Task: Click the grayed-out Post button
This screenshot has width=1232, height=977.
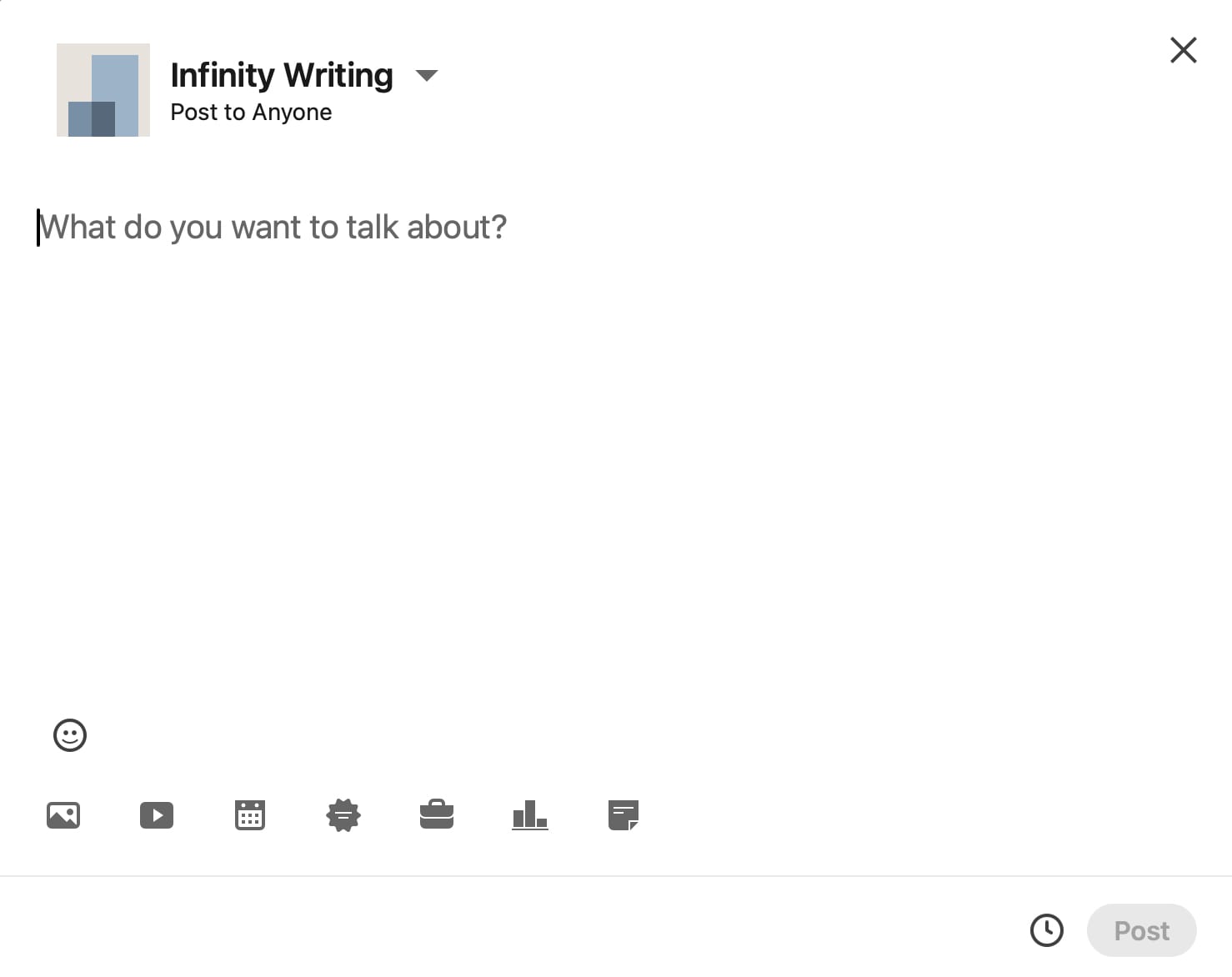Action: point(1142,930)
